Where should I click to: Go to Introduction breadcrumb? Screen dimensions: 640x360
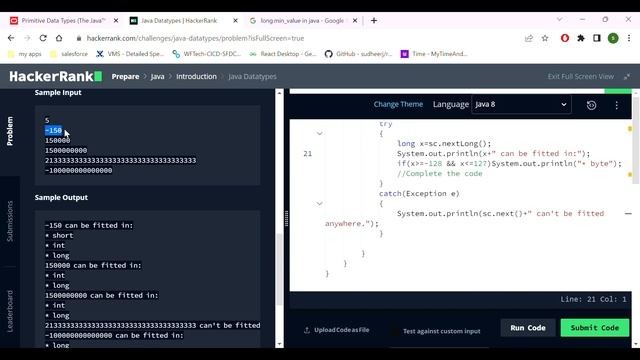point(196,76)
